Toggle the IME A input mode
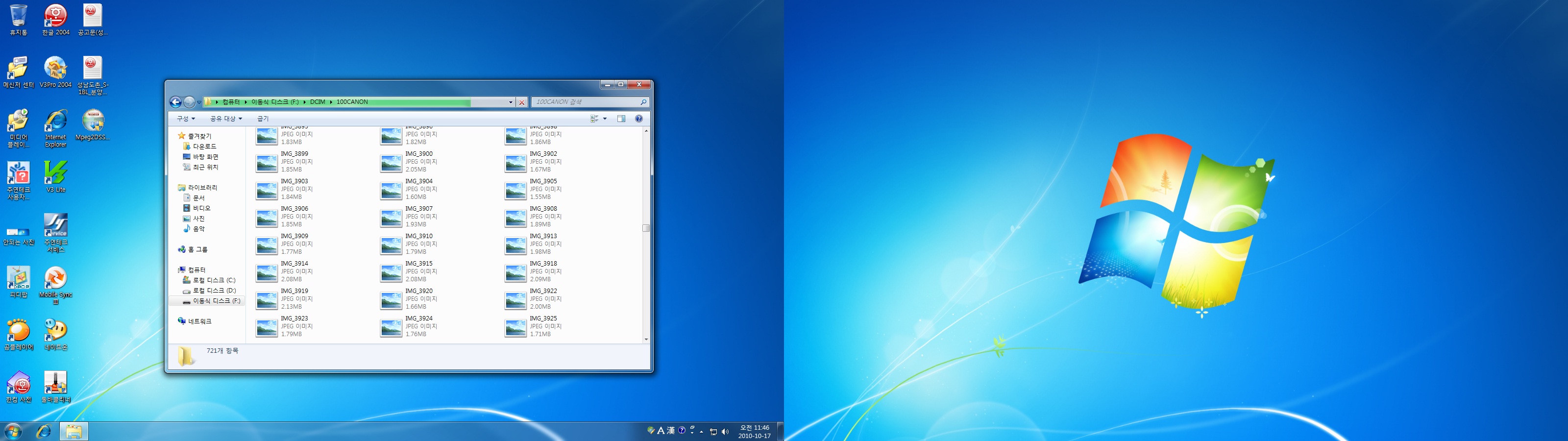Screen dimensions: 1568x441 coord(661,431)
